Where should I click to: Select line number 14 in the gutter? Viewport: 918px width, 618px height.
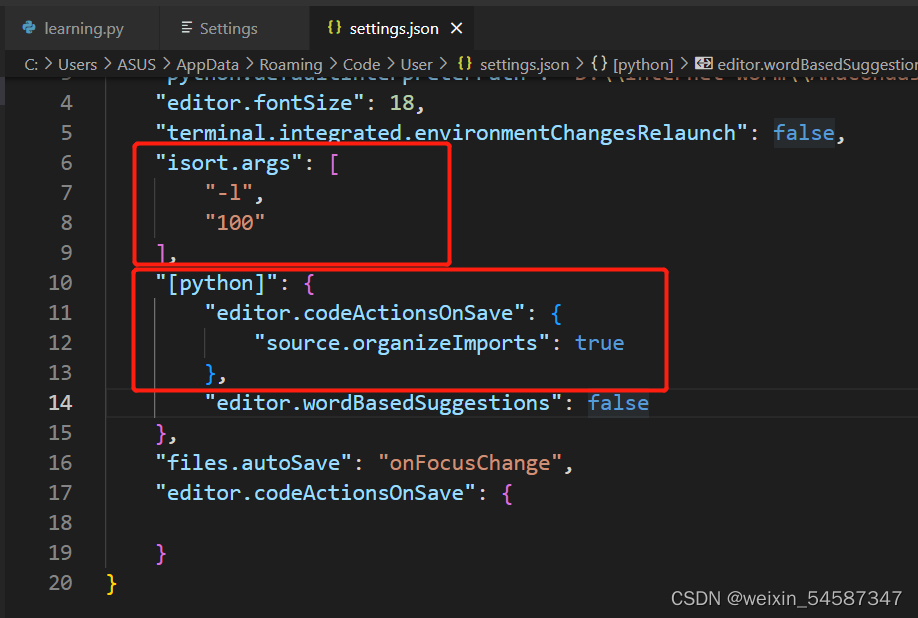pos(60,402)
